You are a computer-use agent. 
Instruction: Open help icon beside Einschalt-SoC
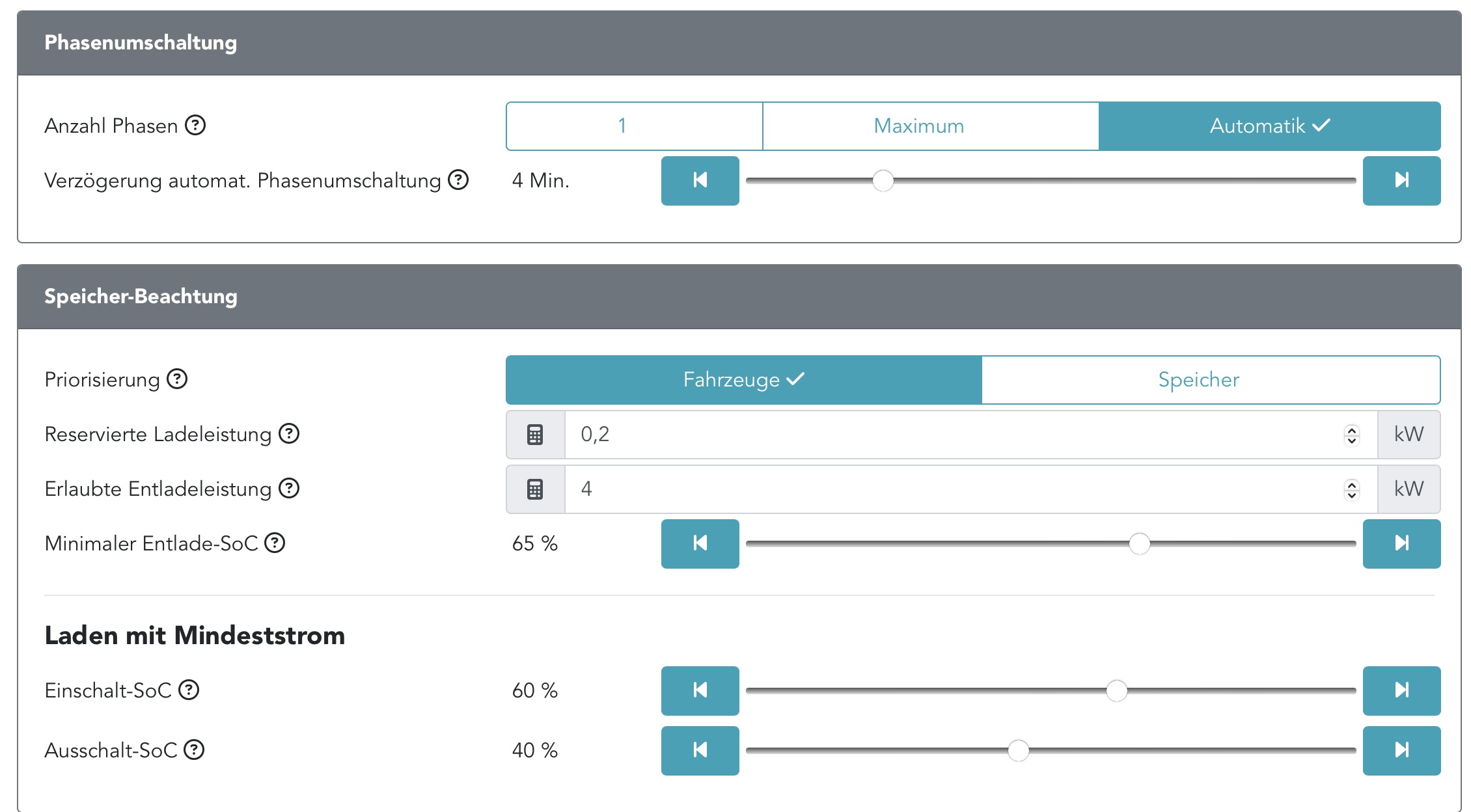[189, 690]
